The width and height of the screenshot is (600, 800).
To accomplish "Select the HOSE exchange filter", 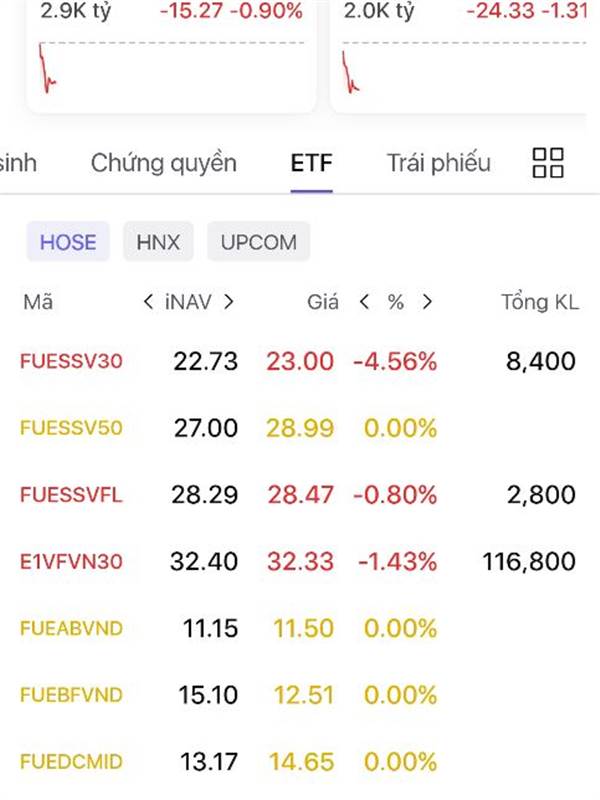I will tap(68, 242).
